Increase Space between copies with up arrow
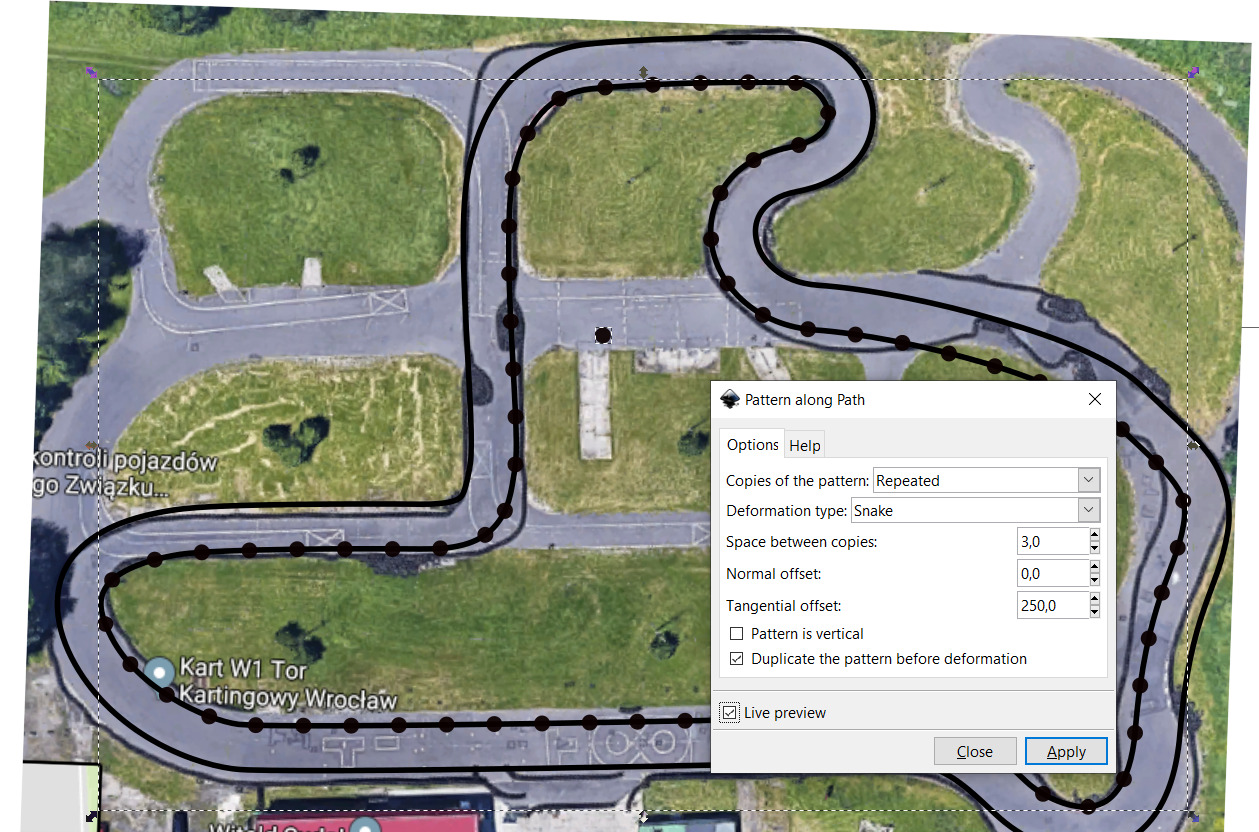 coord(1095,536)
